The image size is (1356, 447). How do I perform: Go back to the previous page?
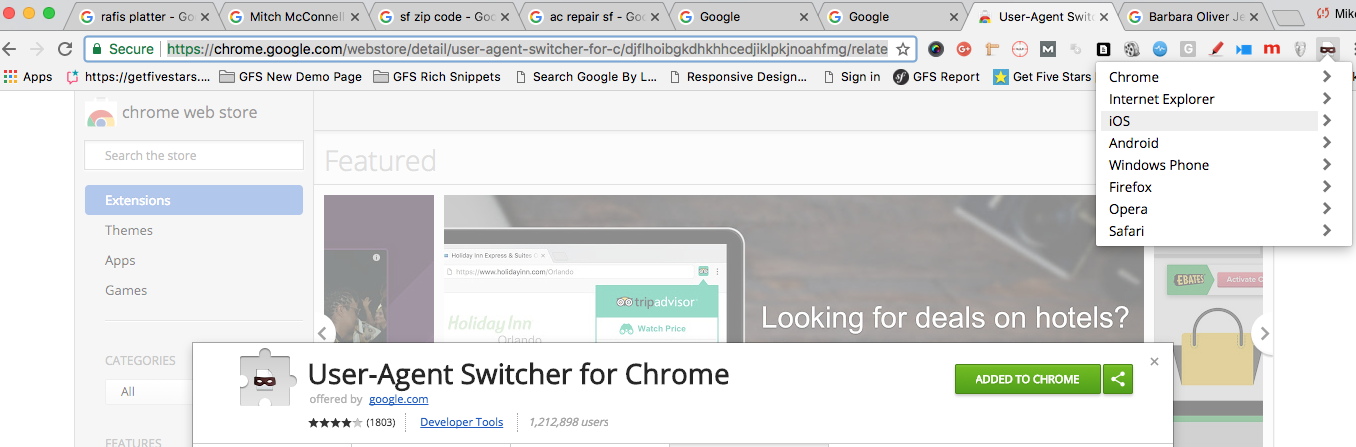(9, 49)
